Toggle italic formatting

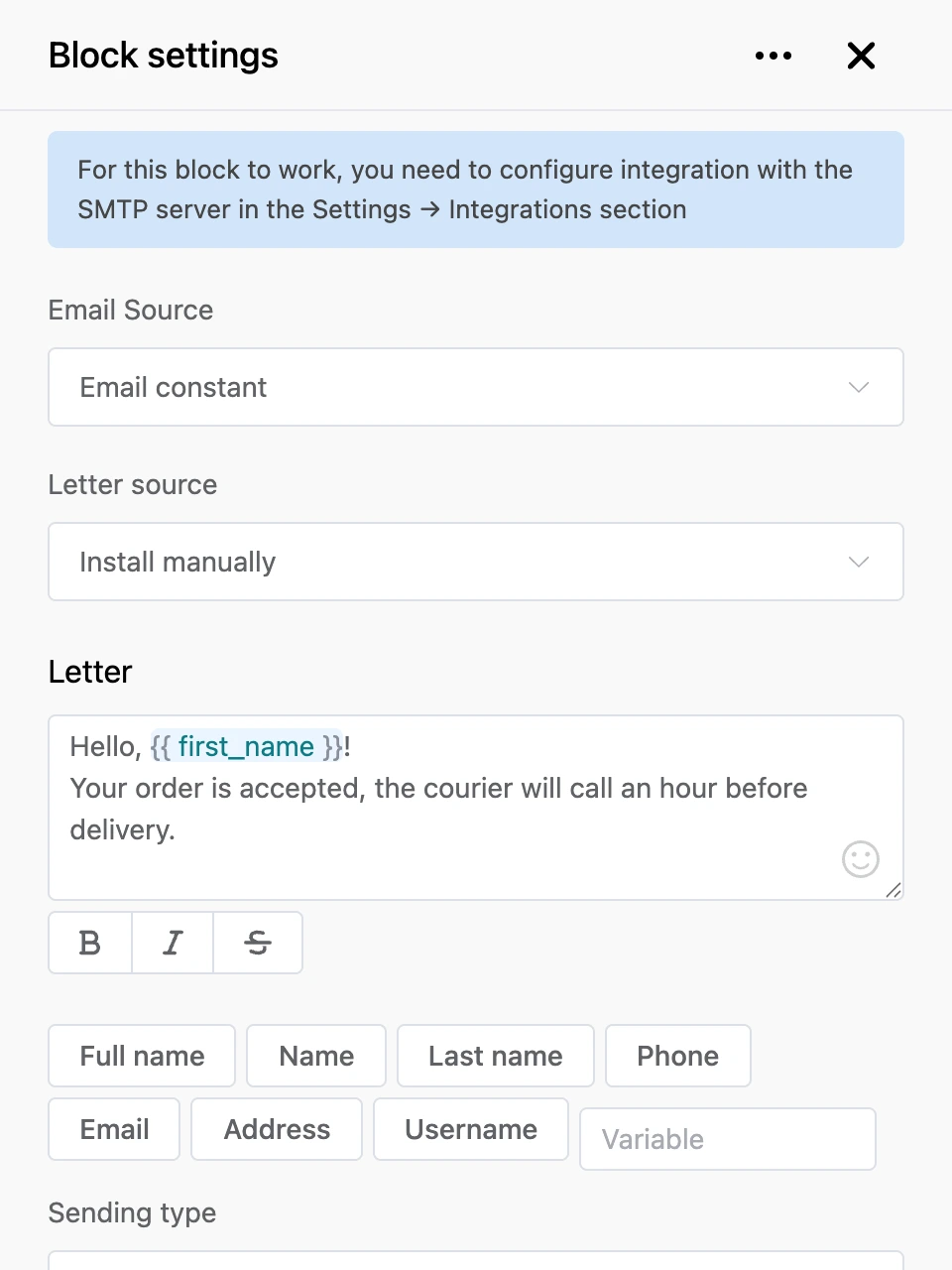pyautogui.click(x=173, y=943)
